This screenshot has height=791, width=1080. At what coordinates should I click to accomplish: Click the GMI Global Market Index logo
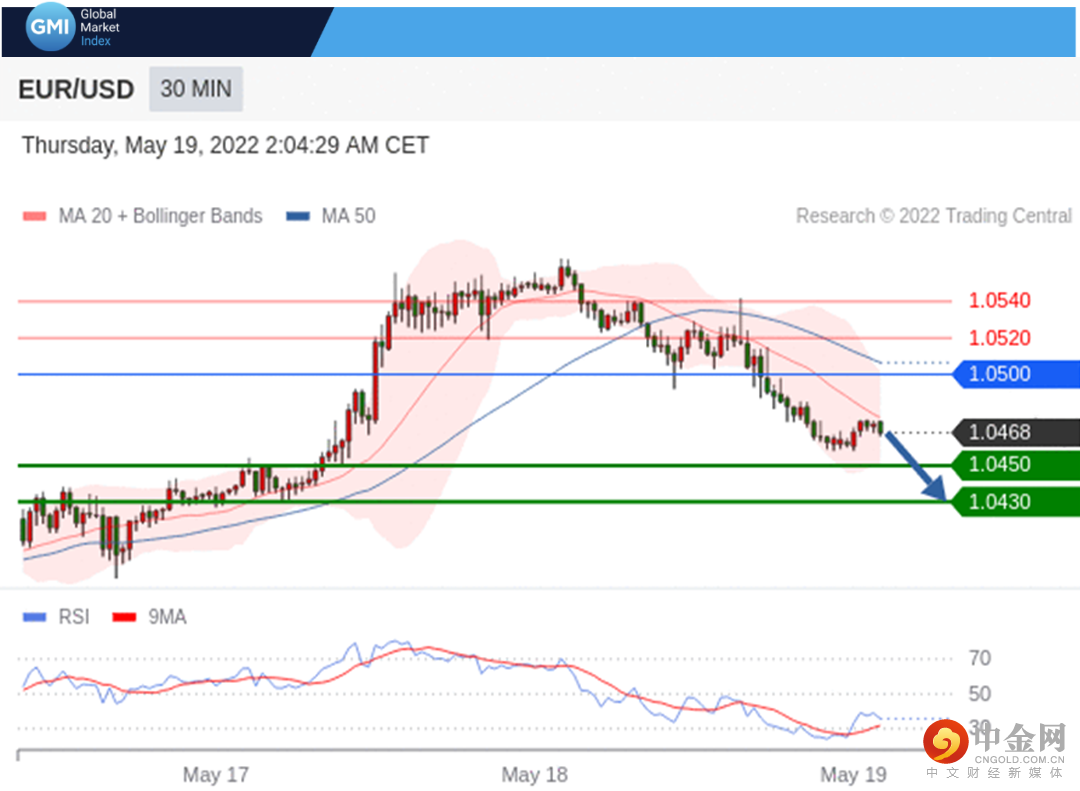[x=72, y=27]
